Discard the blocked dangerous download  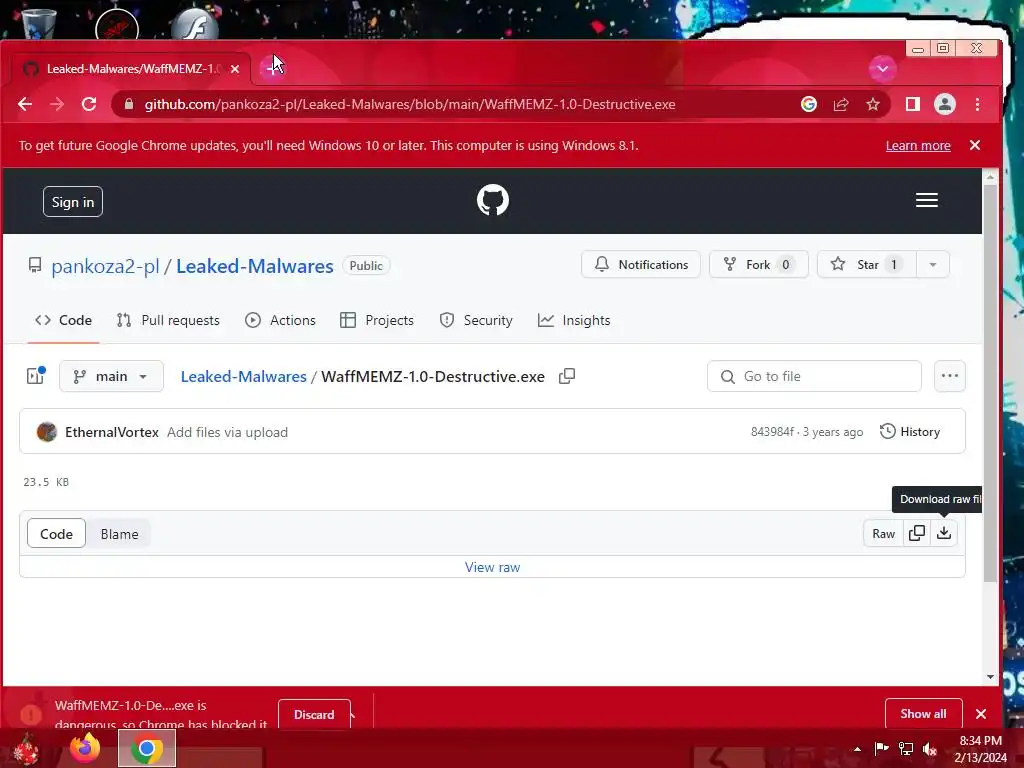(314, 714)
